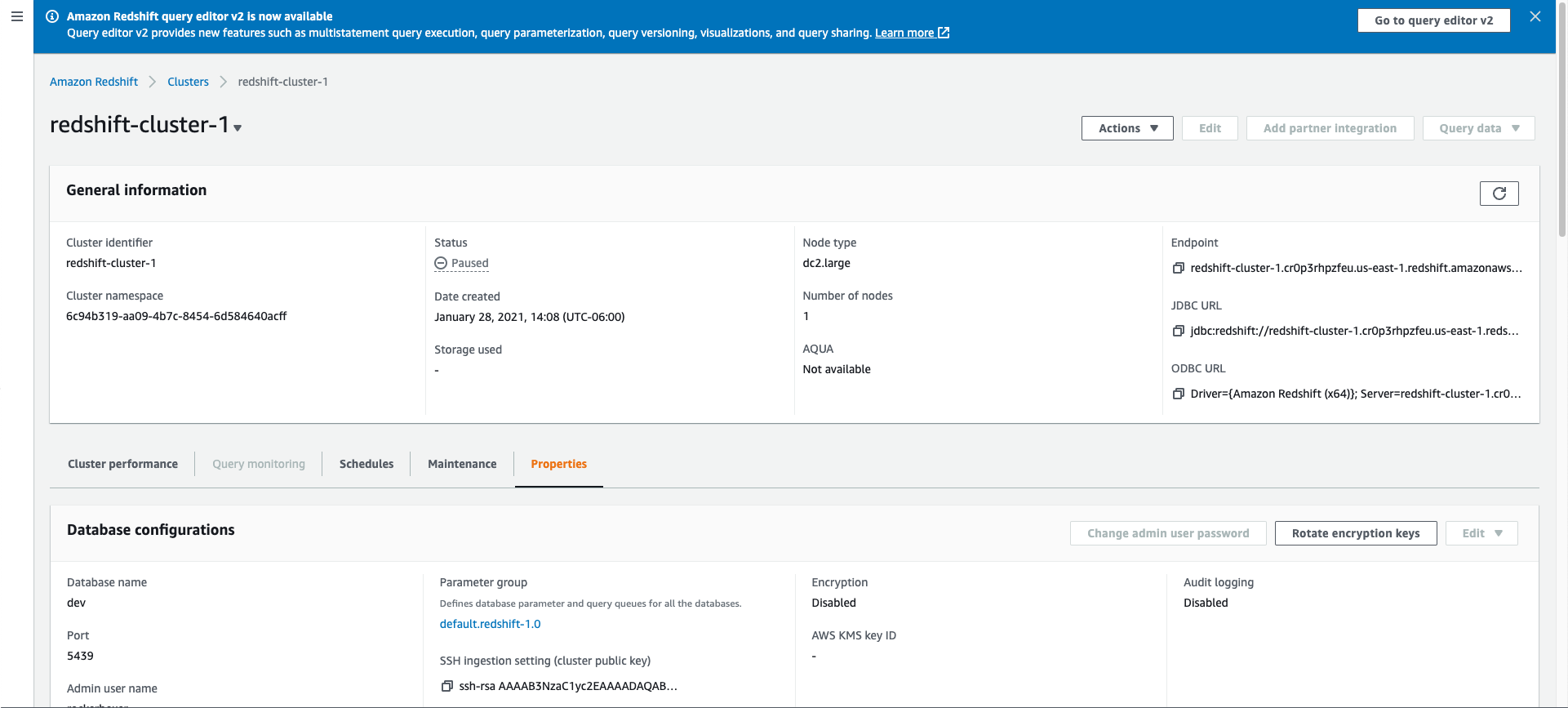The height and width of the screenshot is (708, 1568).
Task: Click the Paused status indicator
Action: click(462, 263)
